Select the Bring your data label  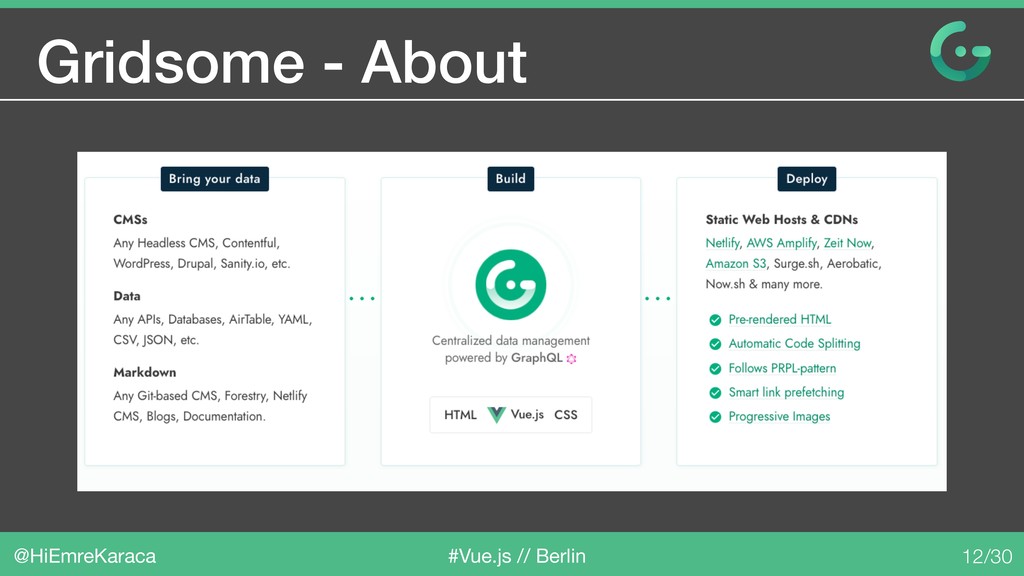coord(215,179)
